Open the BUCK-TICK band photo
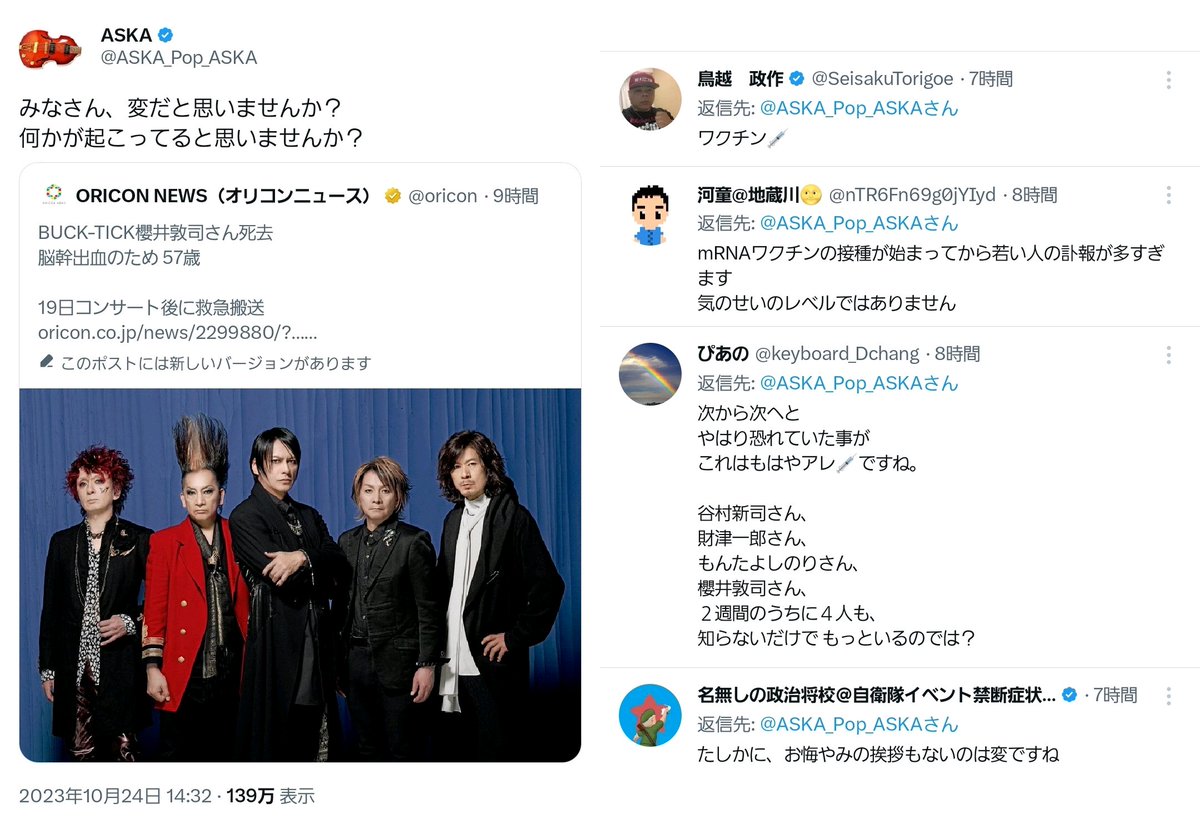 coord(300,575)
